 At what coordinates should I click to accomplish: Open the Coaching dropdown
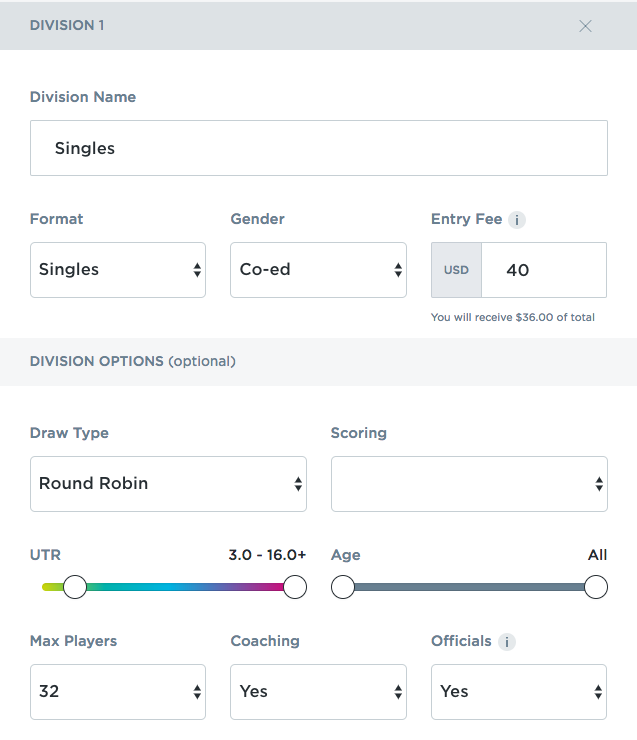click(318, 692)
